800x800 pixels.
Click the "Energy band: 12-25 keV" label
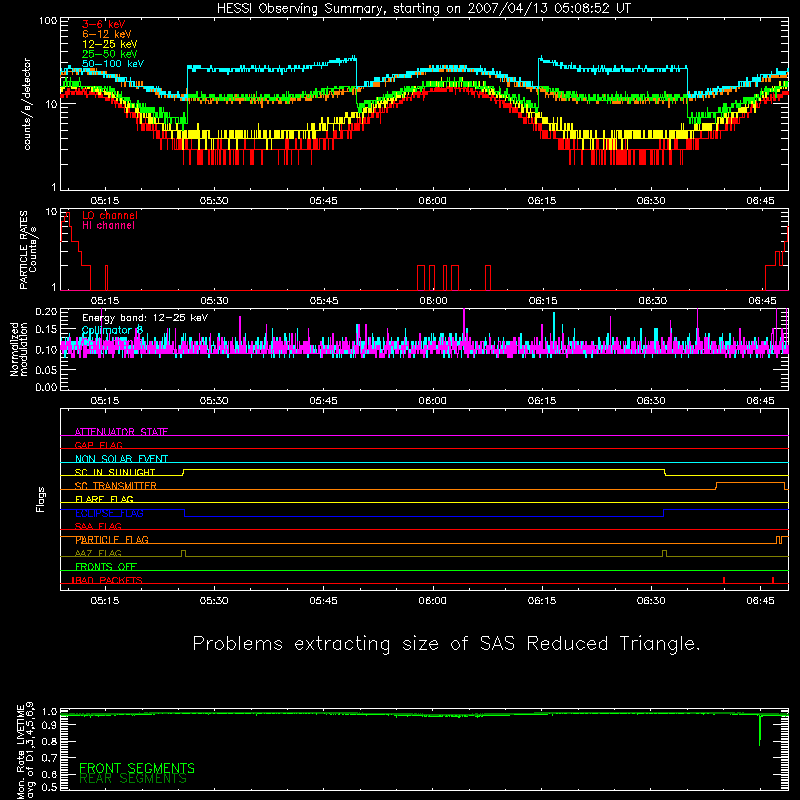click(x=145, y=318)
